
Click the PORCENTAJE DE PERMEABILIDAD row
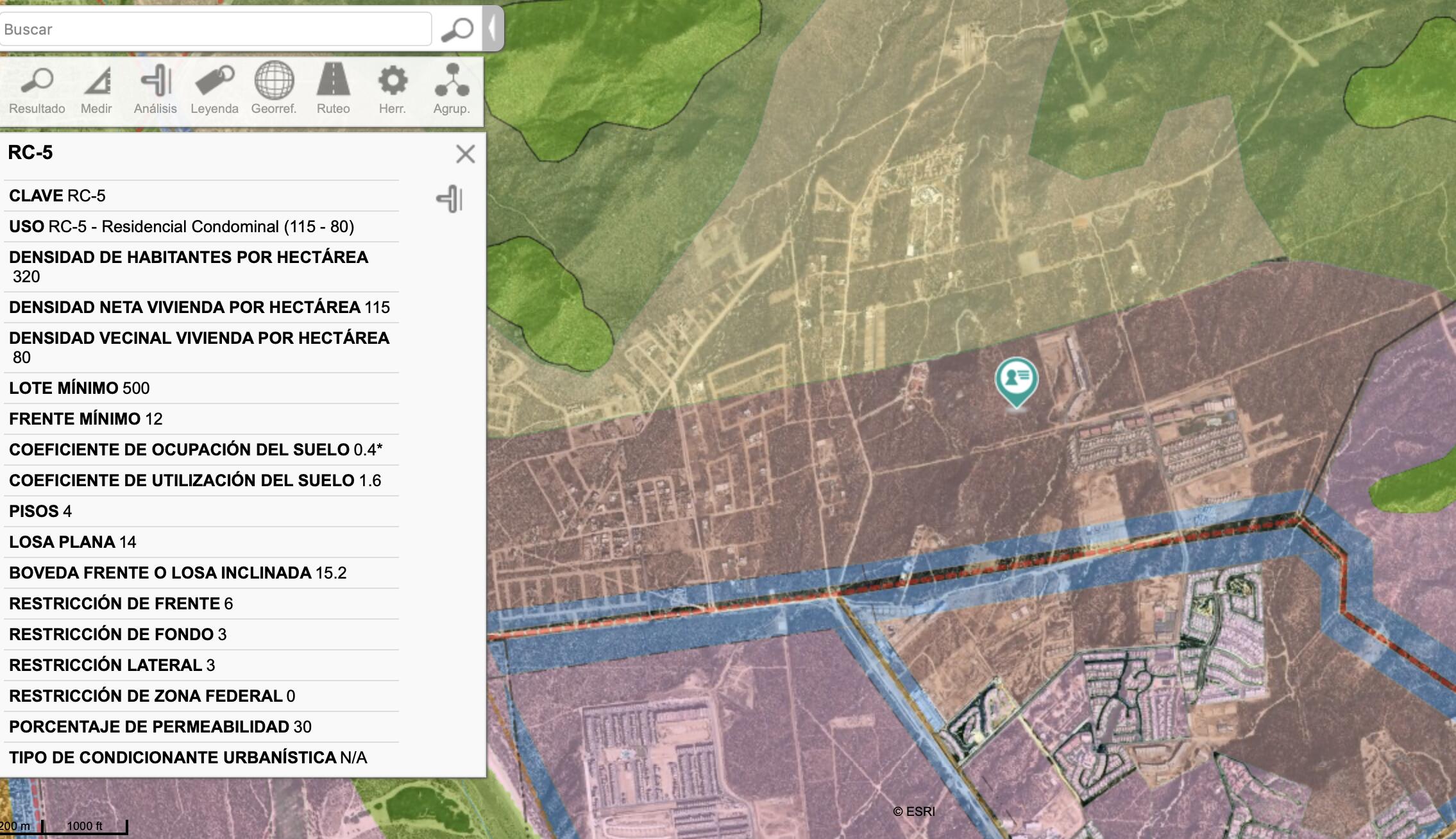[201, 727]
